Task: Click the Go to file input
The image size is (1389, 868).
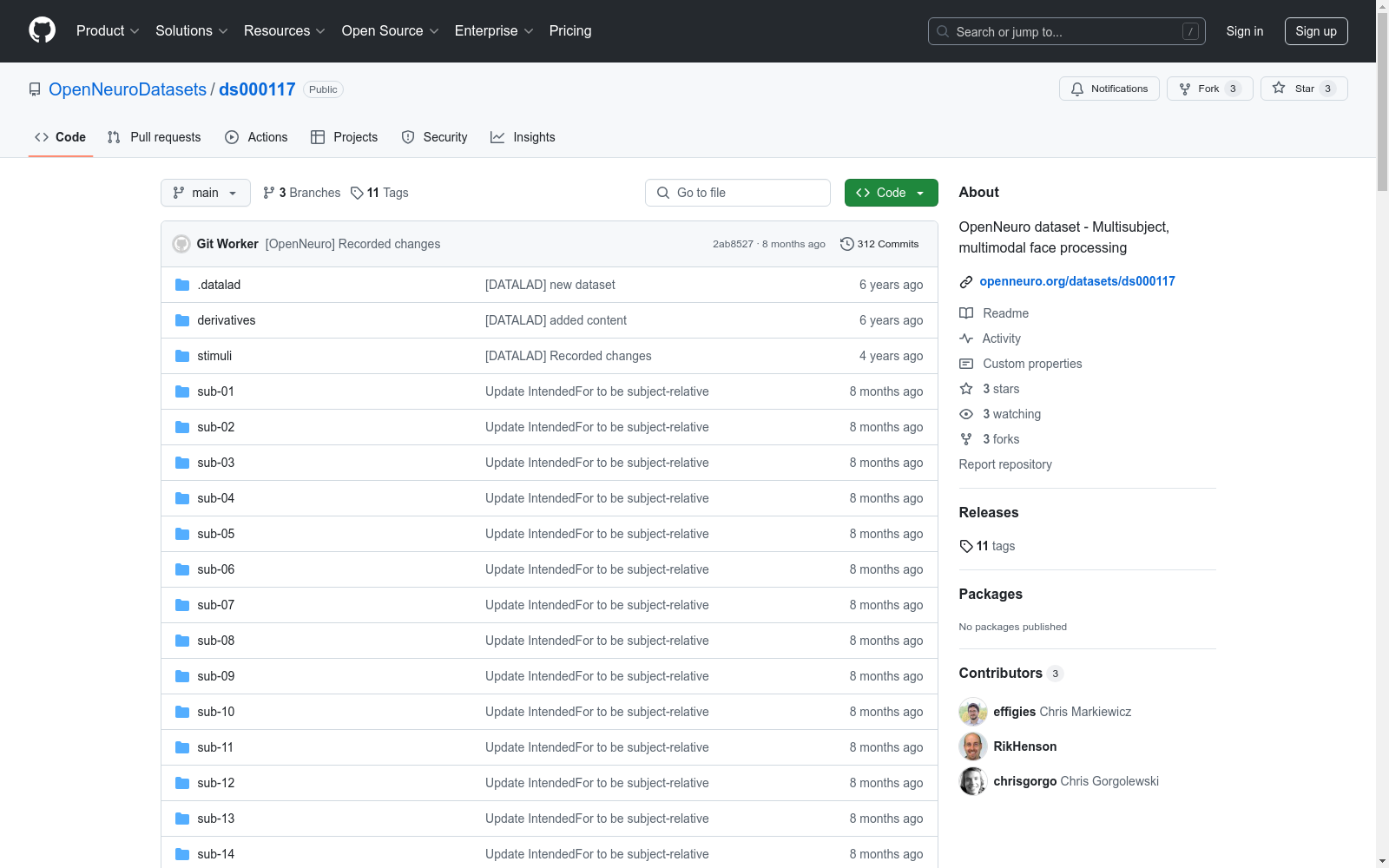Action: pos(738,193)
